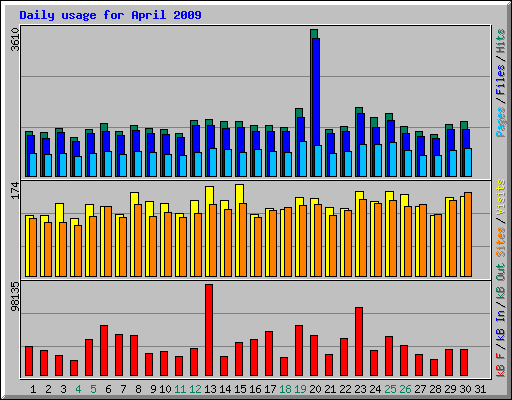Click the 98135 axis maximum label
This screenshot has height=400, width=512.
15,296
